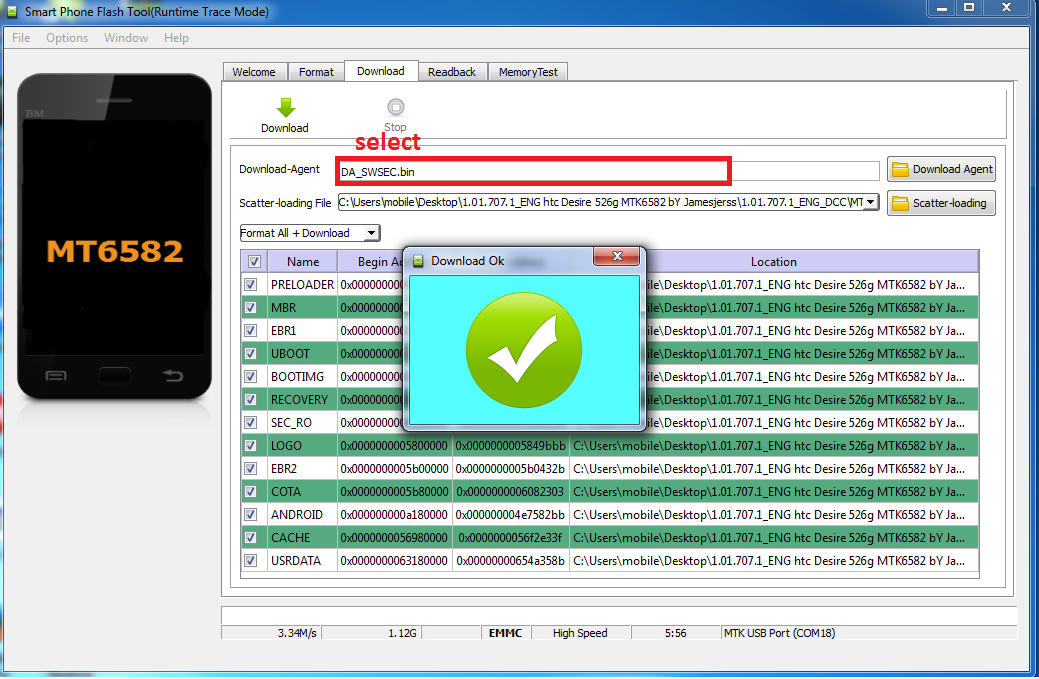
Task: Click the MT6582 phone image
Action: point(115,236)
